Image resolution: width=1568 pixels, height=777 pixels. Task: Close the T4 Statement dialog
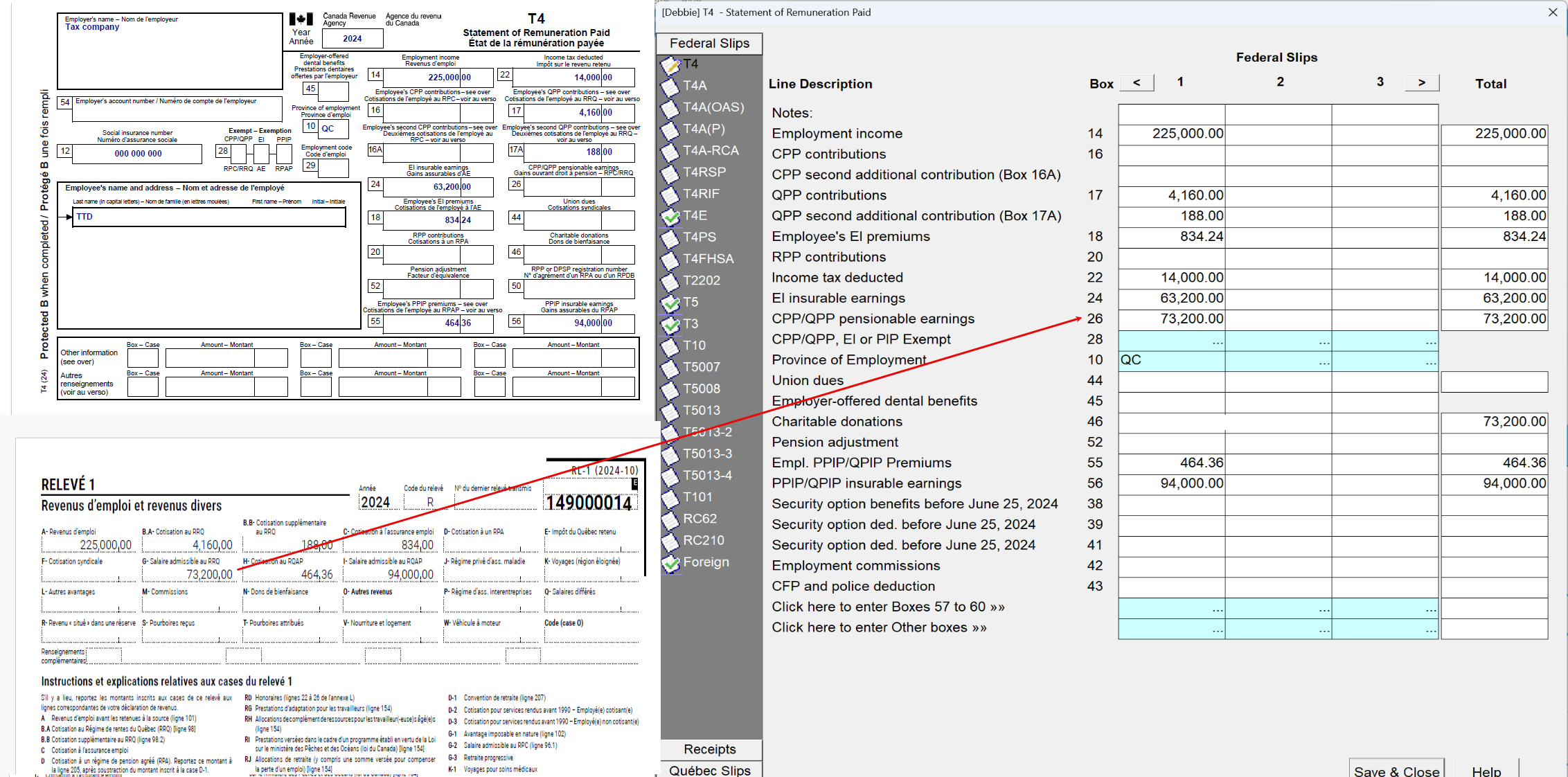pos(1553,12)
